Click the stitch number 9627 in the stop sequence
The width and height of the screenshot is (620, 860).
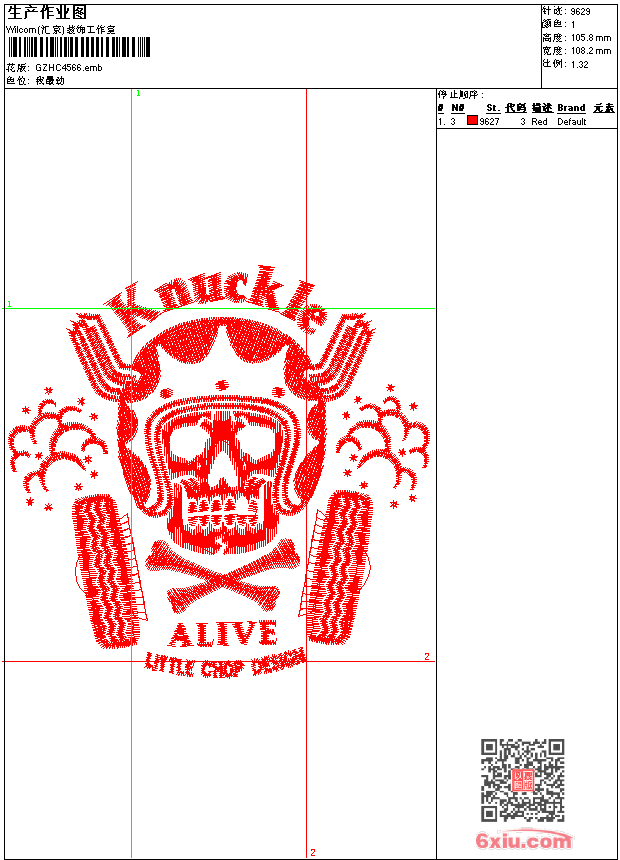[489, 122]
